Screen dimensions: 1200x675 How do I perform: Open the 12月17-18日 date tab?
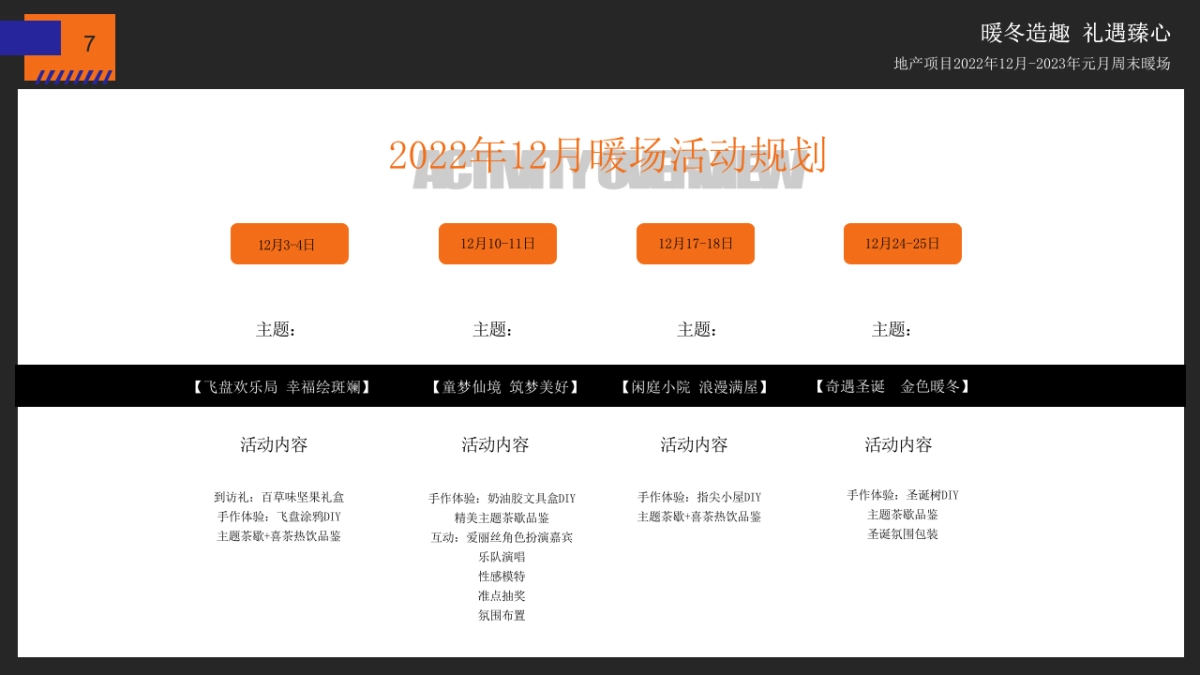tap(695, 243)
